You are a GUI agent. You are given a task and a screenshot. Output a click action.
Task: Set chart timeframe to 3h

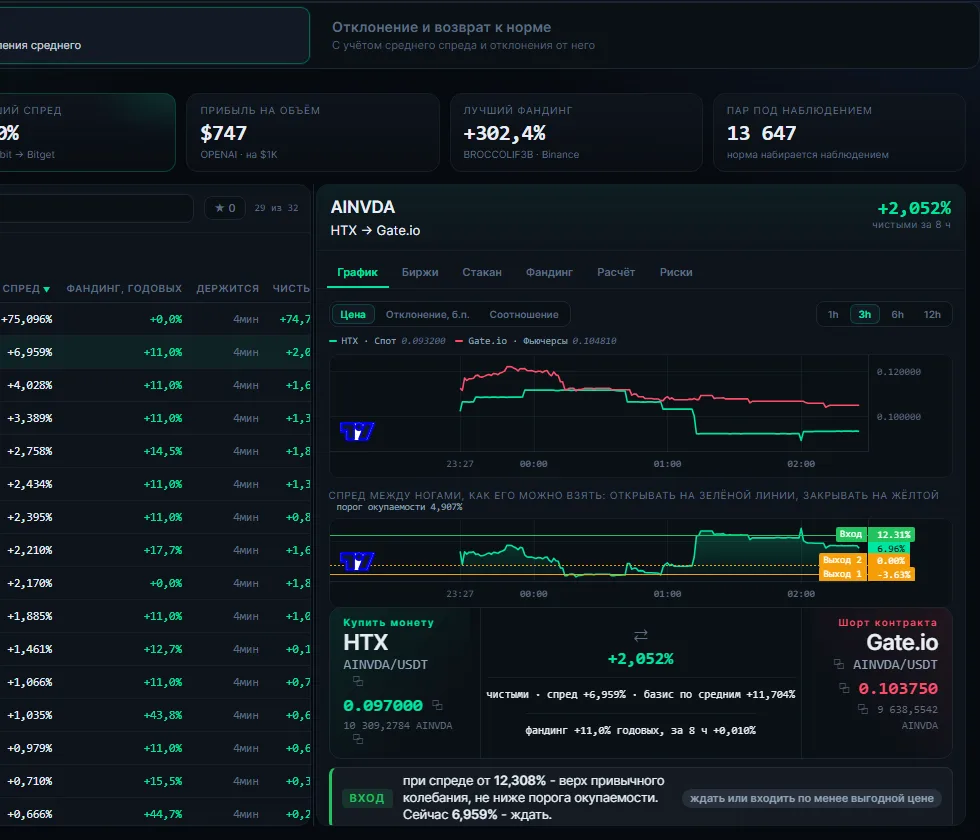(x=864, y=314)
